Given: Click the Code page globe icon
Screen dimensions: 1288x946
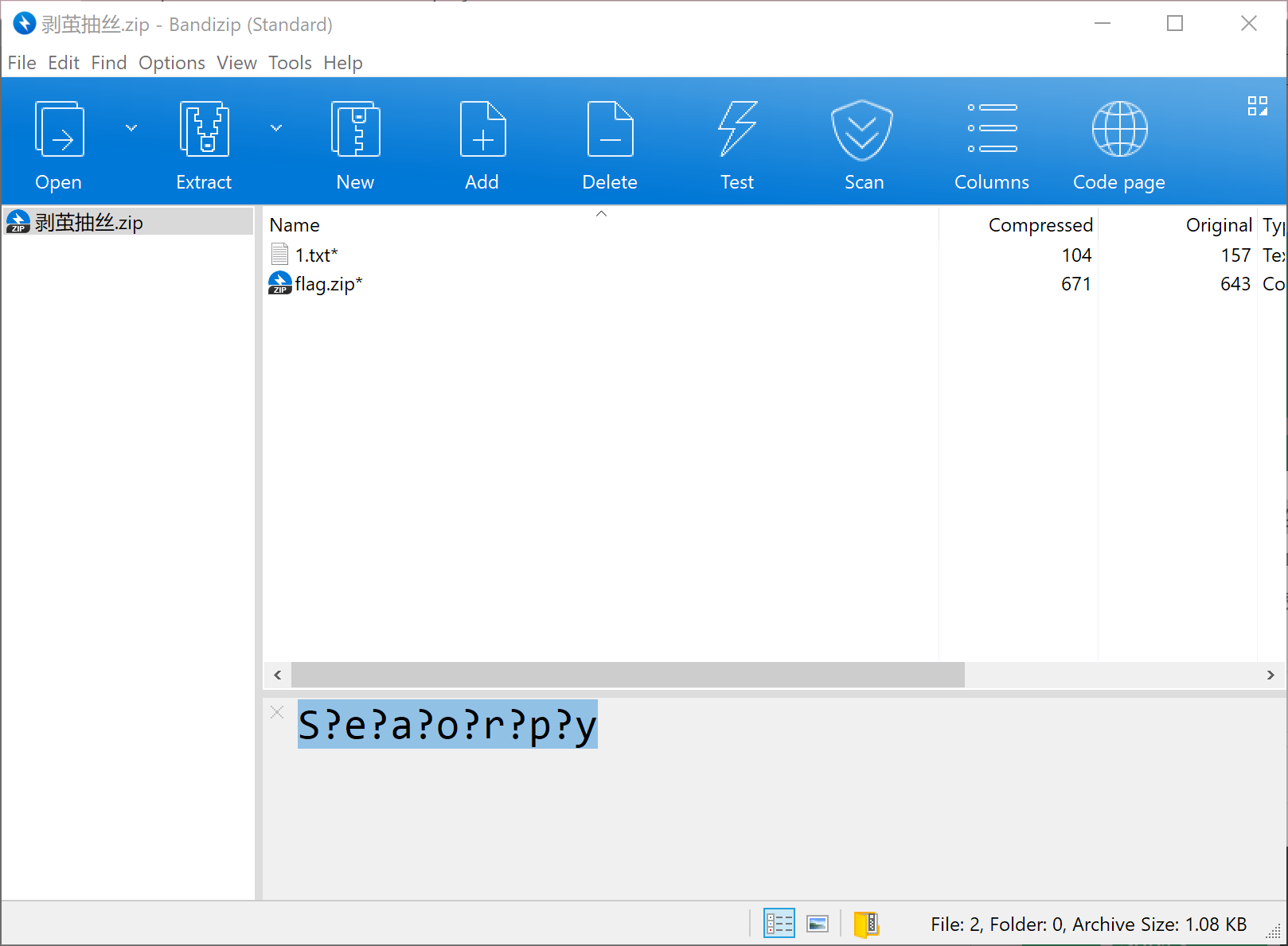Looking at the screenshot, I should click(x=1119, y=130).
